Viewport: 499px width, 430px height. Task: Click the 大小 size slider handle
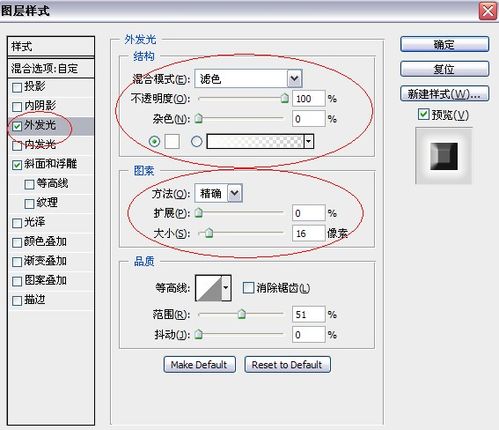[209, 233]
